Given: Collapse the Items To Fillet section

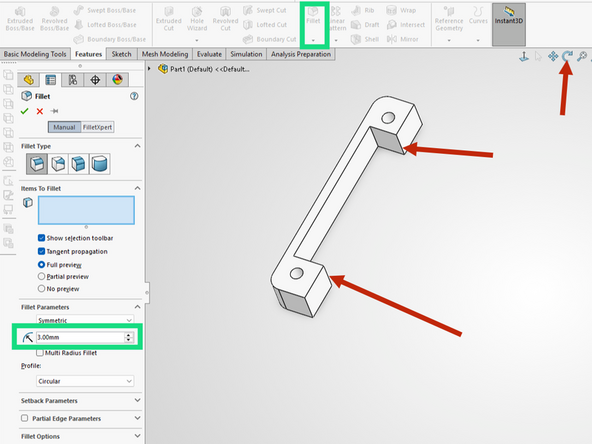Looking at the screenshot, I should (x=137, y=188).
